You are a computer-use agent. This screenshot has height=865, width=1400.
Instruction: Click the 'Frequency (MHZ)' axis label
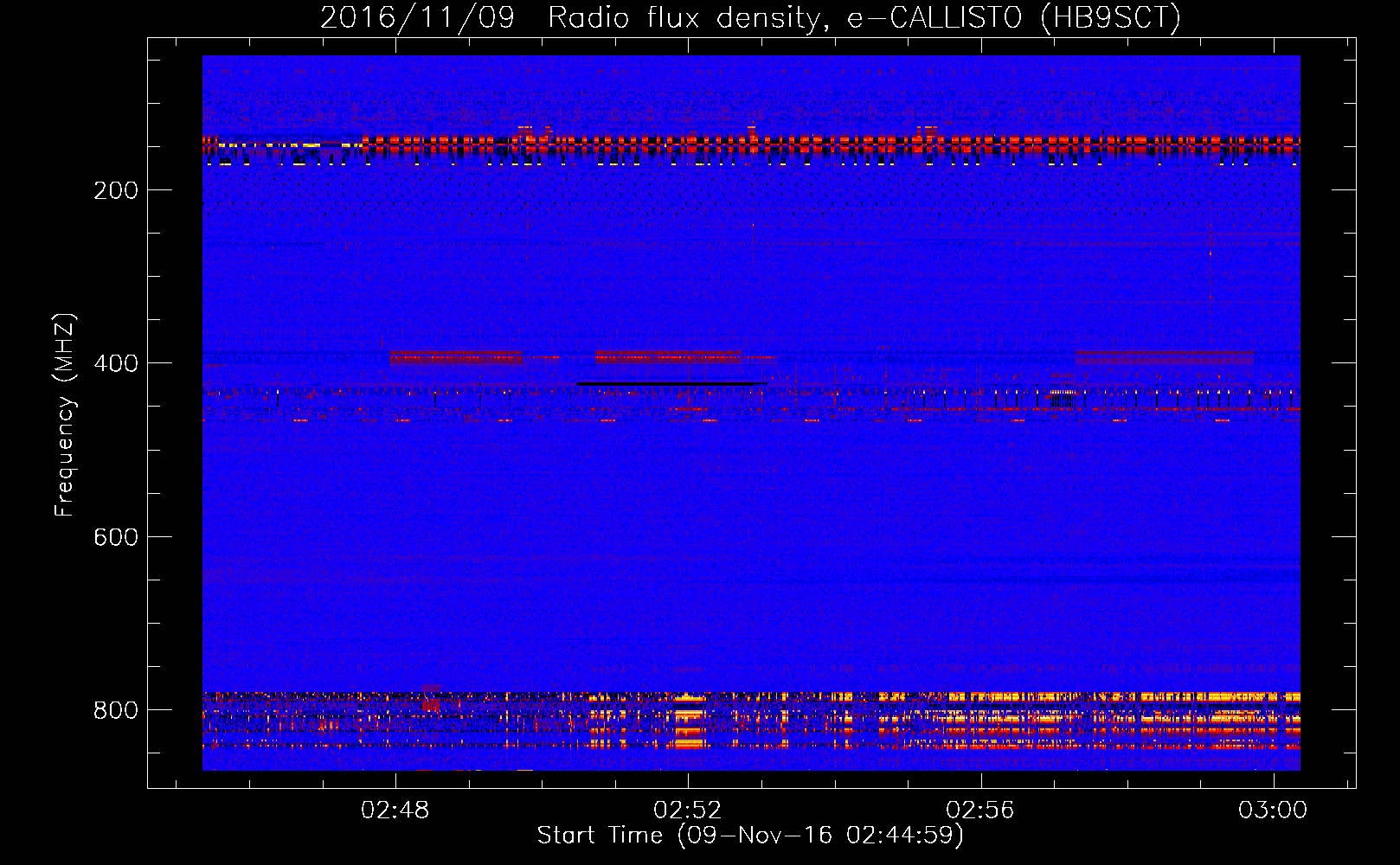(x=65, y=414)
